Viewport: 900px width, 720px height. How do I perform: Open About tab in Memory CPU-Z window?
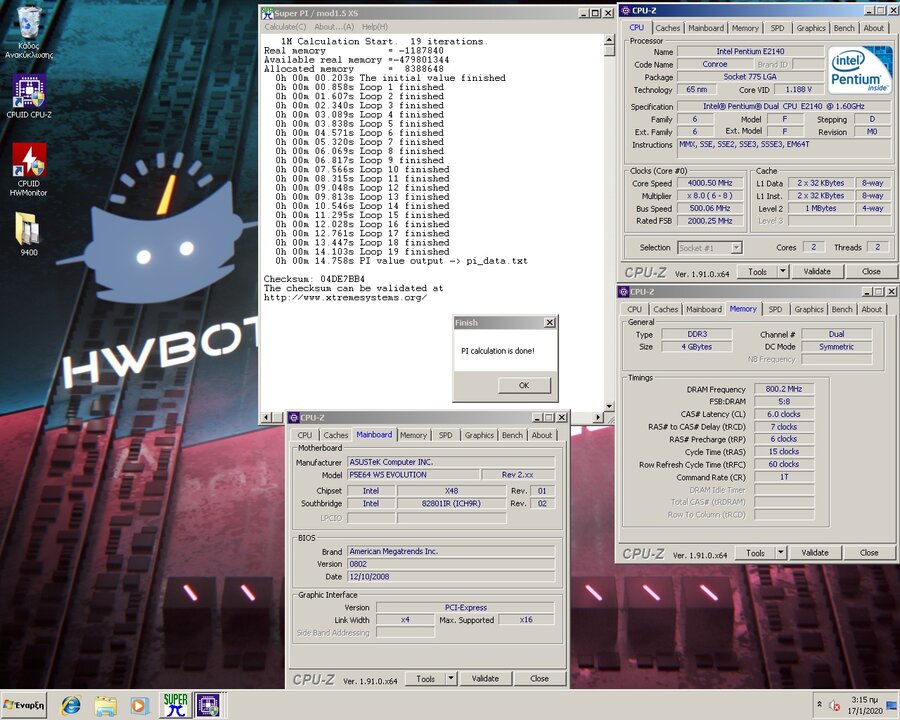click(x=871, y=309)
